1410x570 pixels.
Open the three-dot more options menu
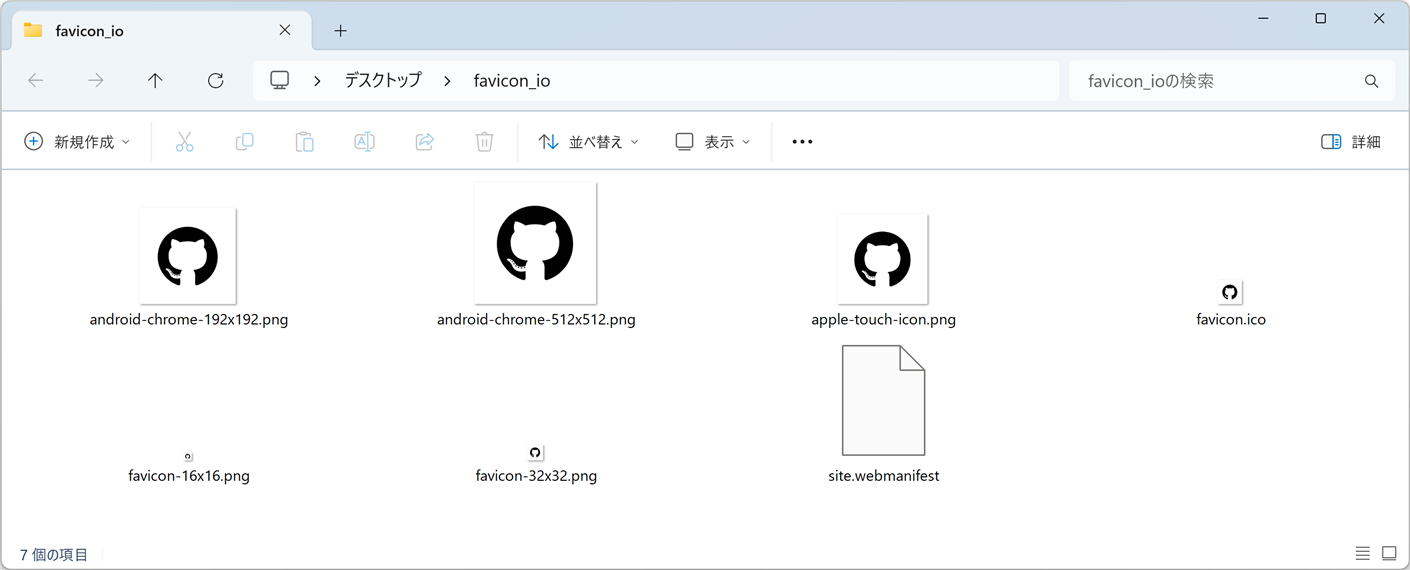click(x=802, y=142)
